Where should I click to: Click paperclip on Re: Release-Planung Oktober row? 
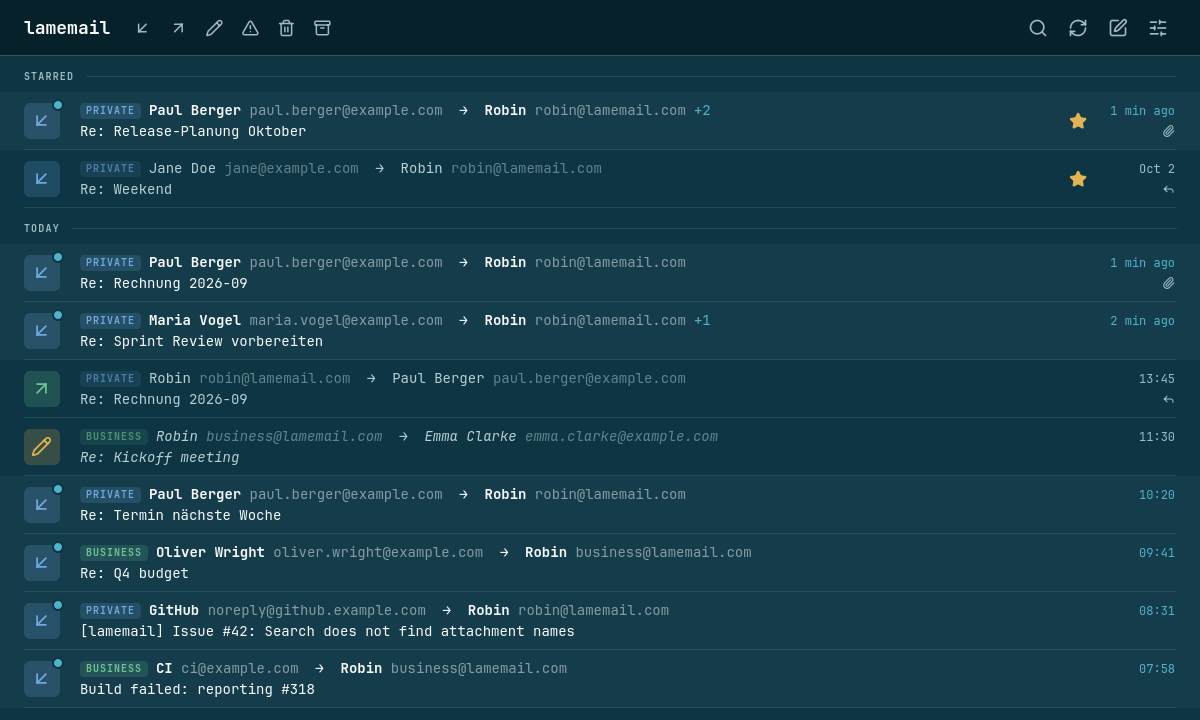coord(1168,131)
